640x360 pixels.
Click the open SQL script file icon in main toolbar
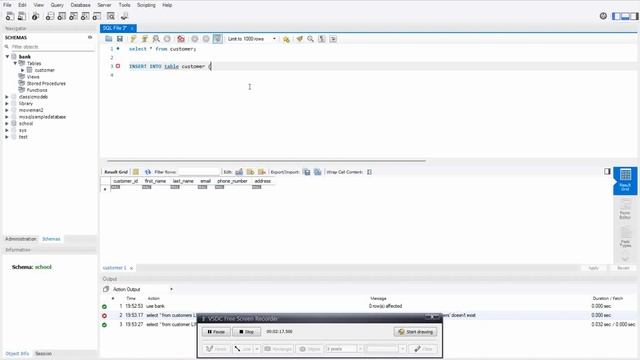pos(22,16)
